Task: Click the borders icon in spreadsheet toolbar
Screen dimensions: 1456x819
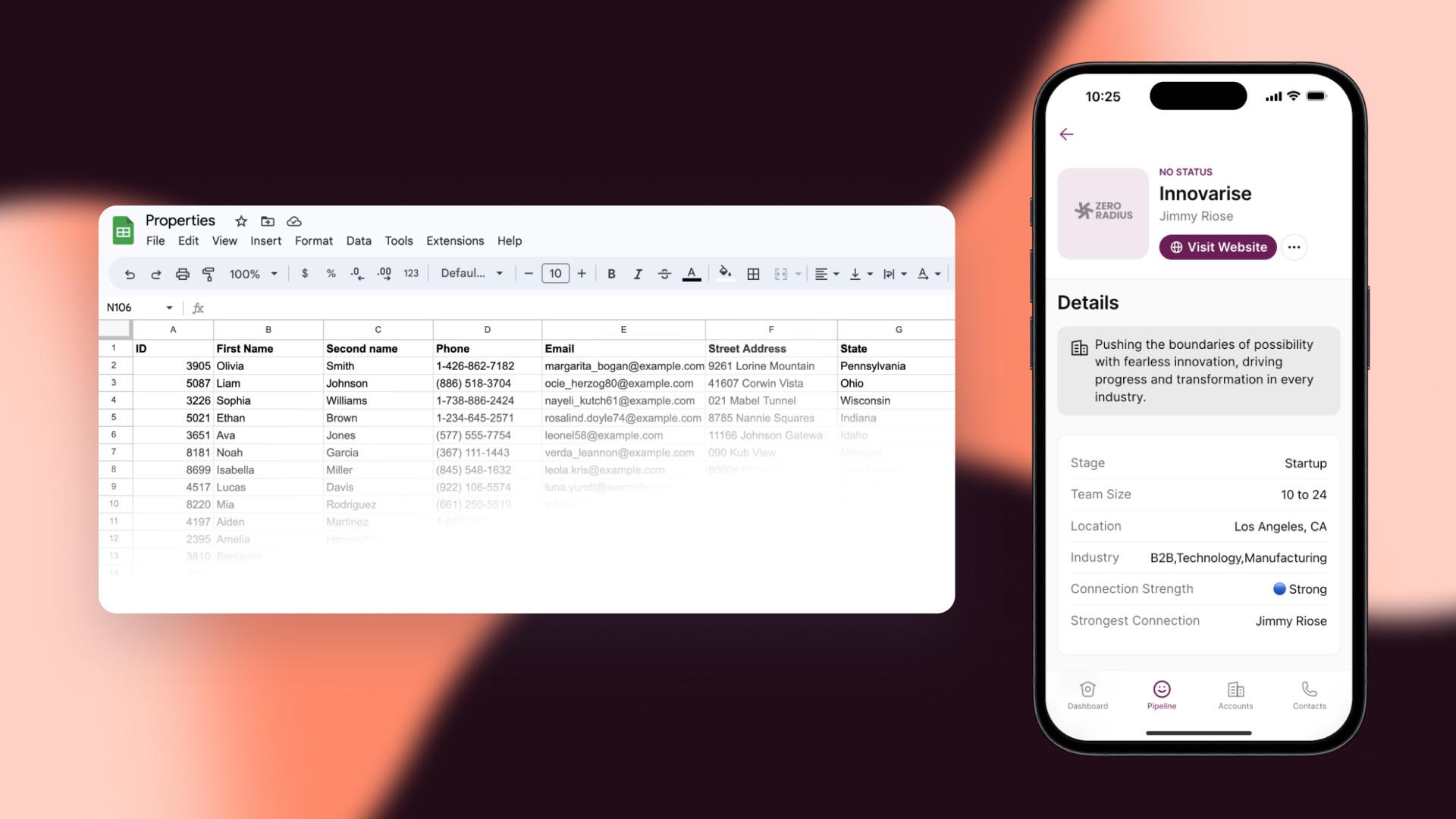Action: (754, 274)
